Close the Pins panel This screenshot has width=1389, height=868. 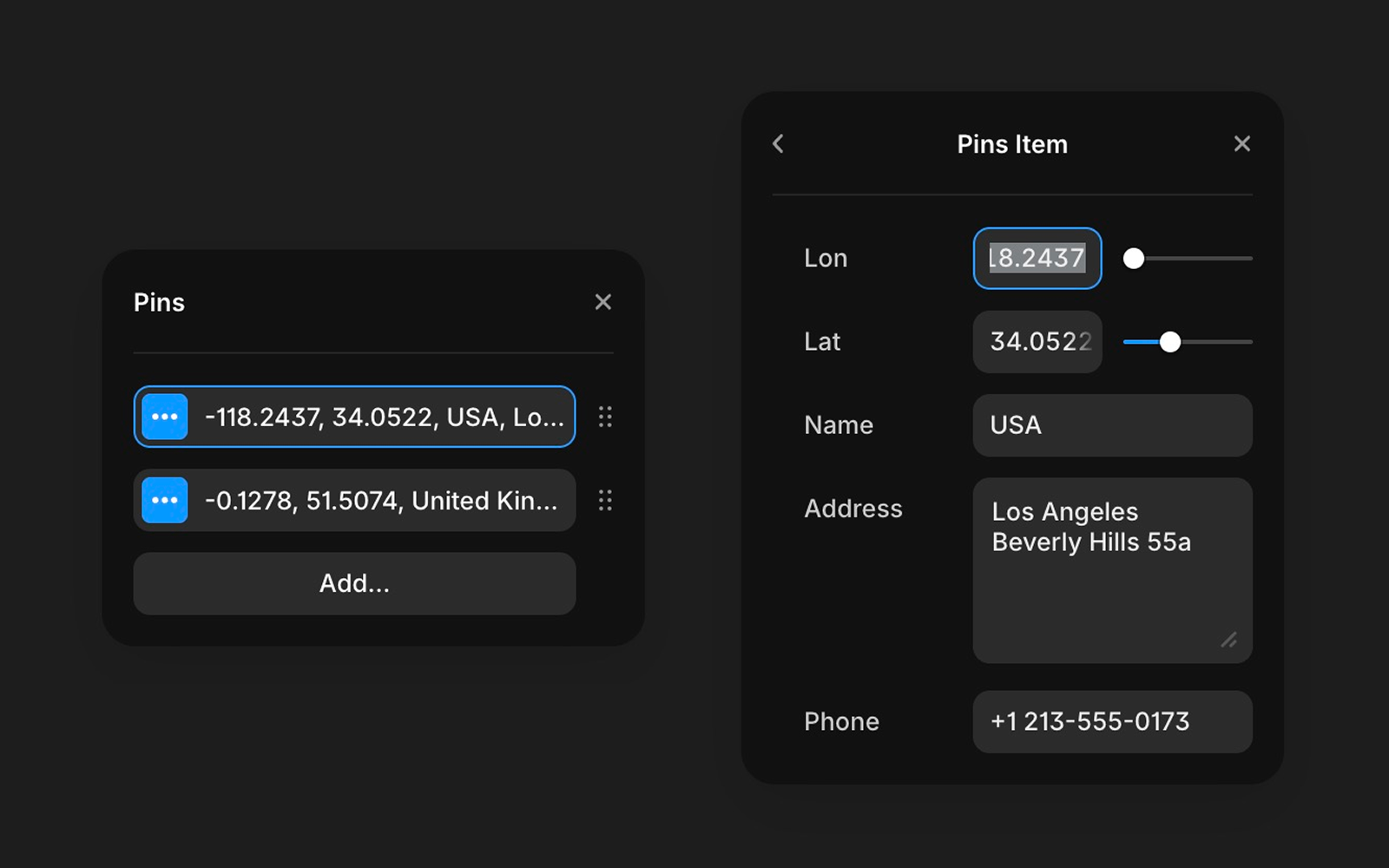(603, 302)
